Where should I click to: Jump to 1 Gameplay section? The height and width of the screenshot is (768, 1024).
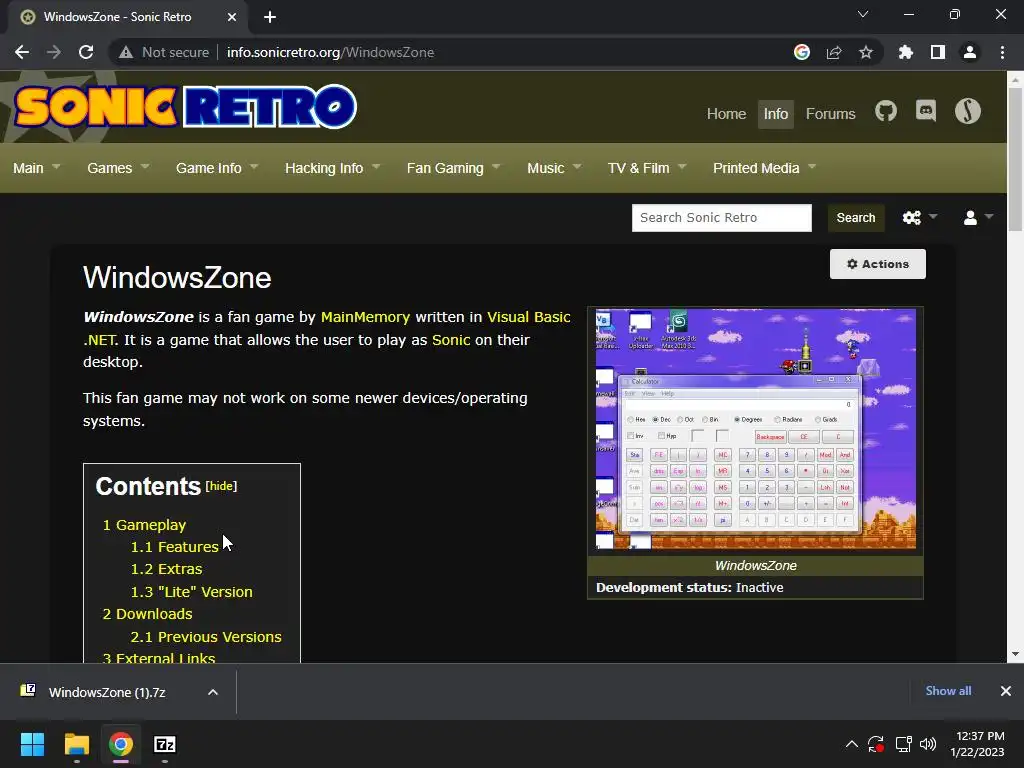tap(144, 524)
